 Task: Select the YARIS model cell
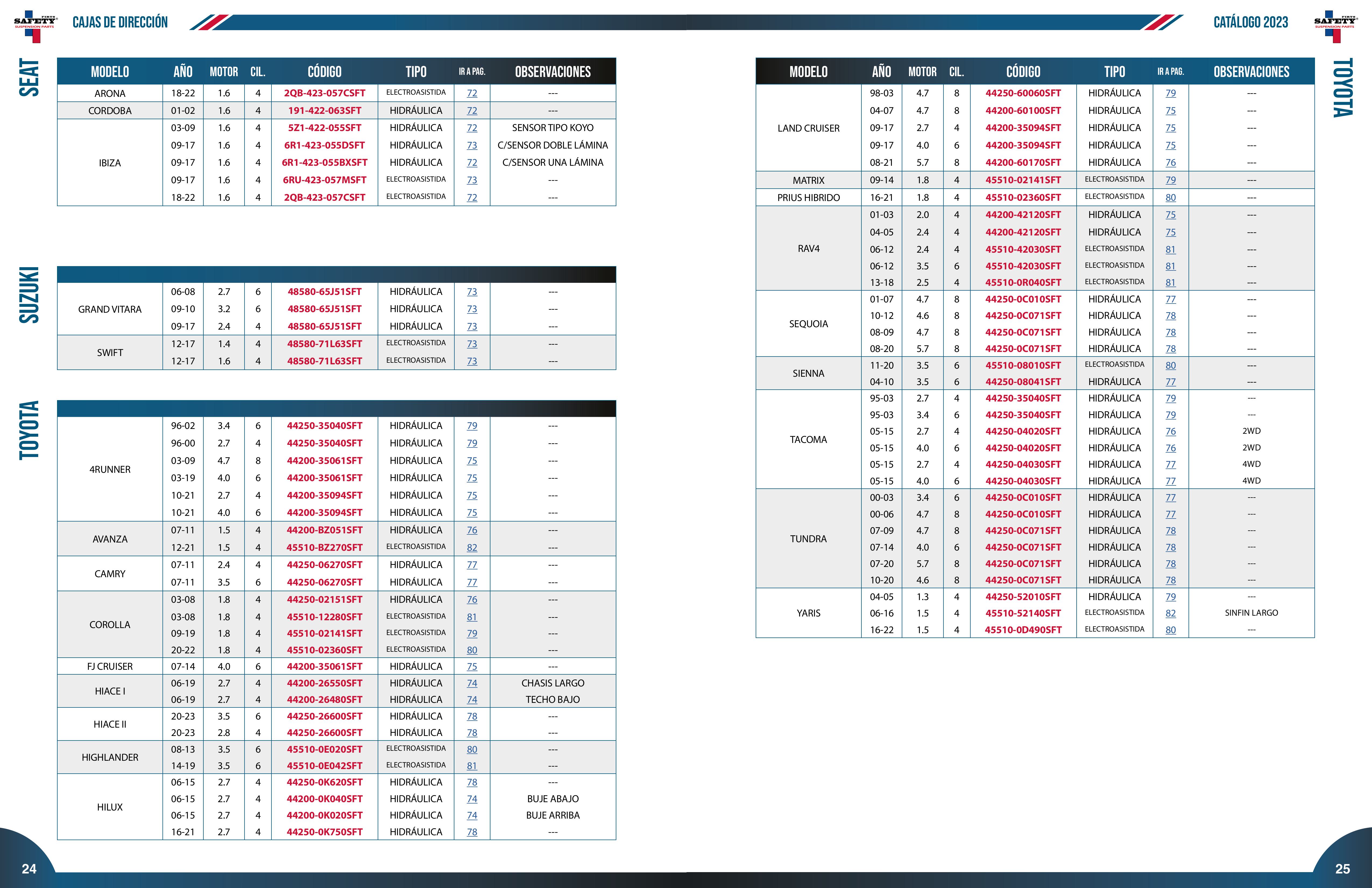(x=809, y=613)
